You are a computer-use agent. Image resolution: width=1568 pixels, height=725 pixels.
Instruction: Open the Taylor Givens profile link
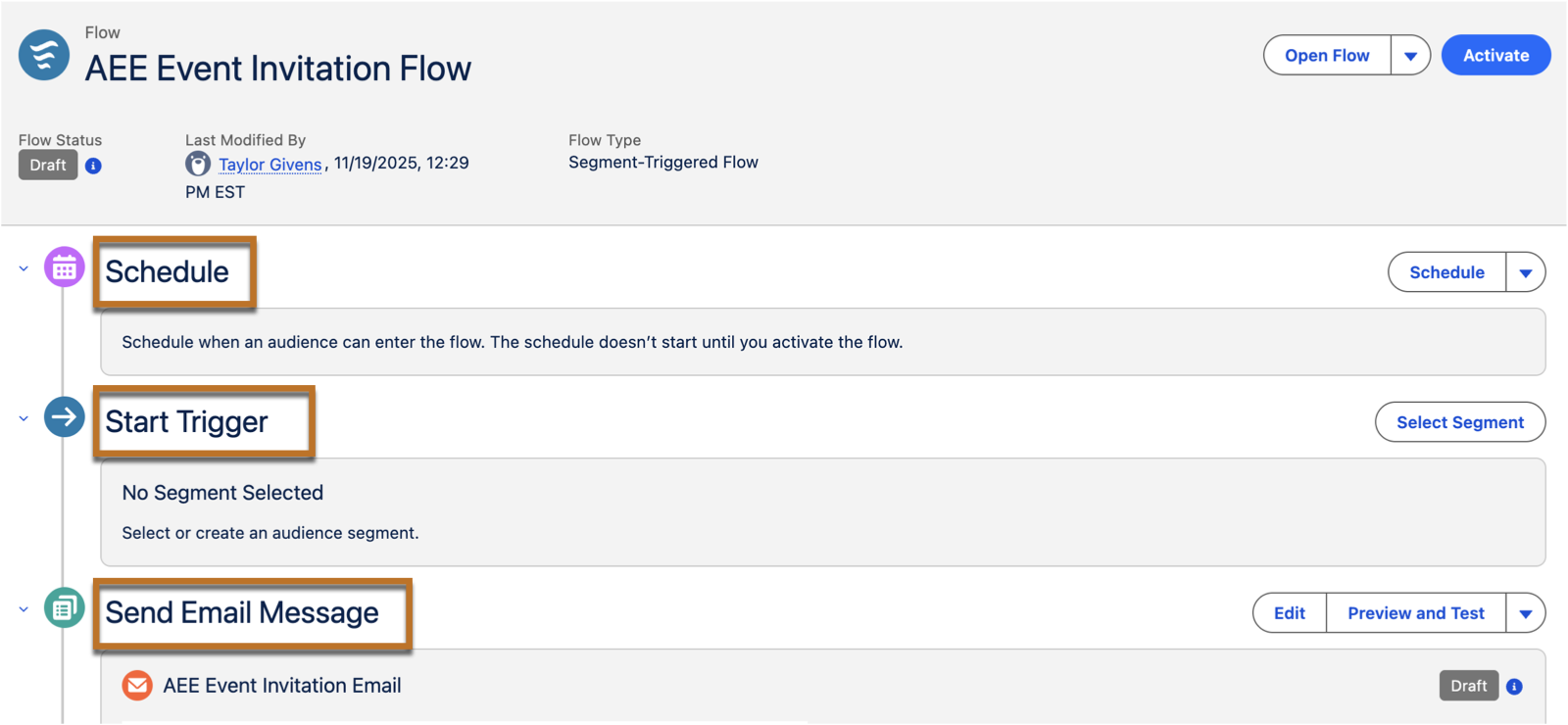click(x=270, y=164)
